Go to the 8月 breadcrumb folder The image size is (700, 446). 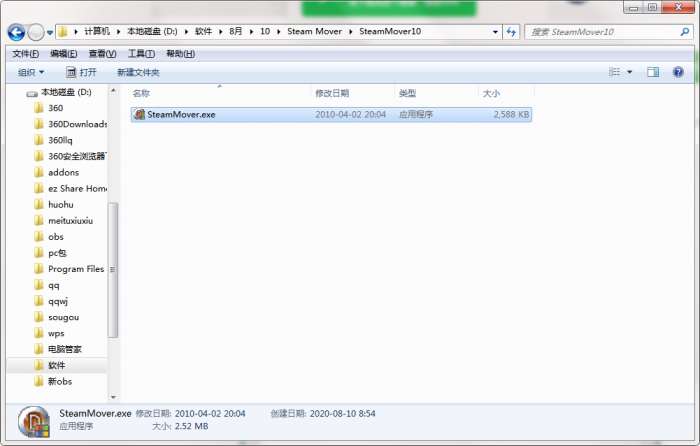pos(236,31)
